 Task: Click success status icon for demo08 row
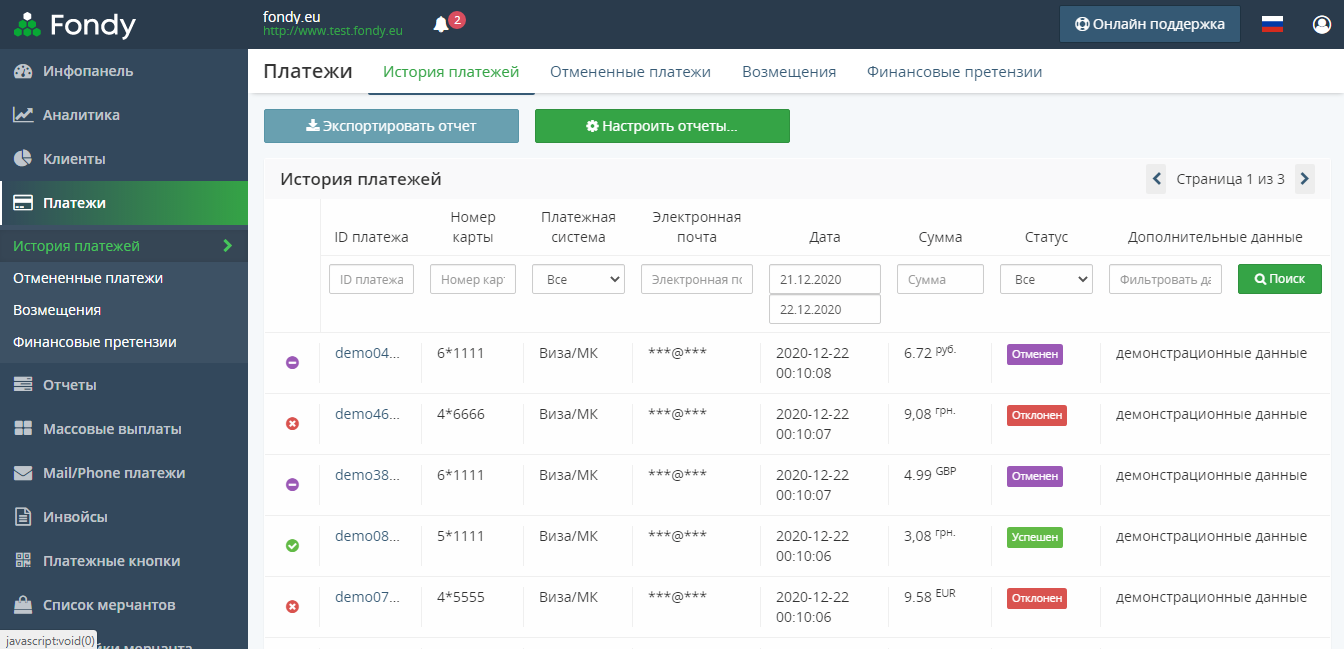click(x=292, y=546)
